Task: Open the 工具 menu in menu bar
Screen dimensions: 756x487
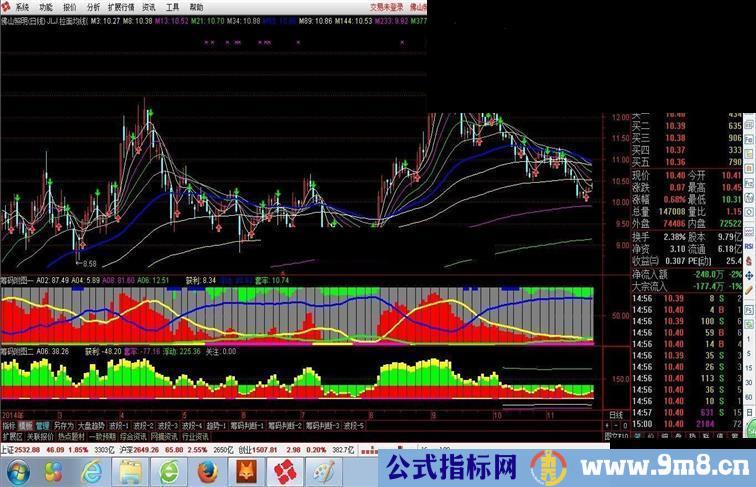Action: tap(172, 6)
